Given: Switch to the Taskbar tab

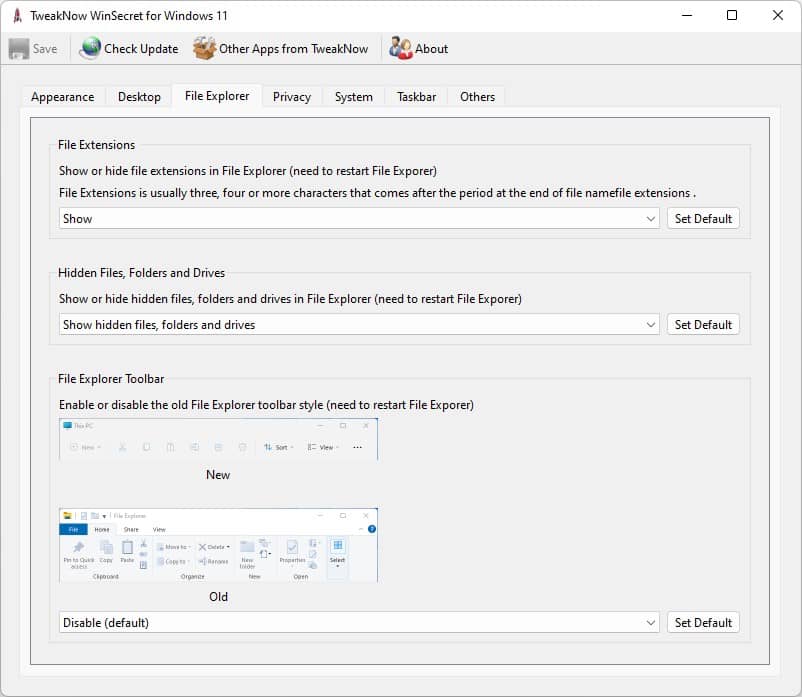Looking at the screenshot, I should 416,97.
